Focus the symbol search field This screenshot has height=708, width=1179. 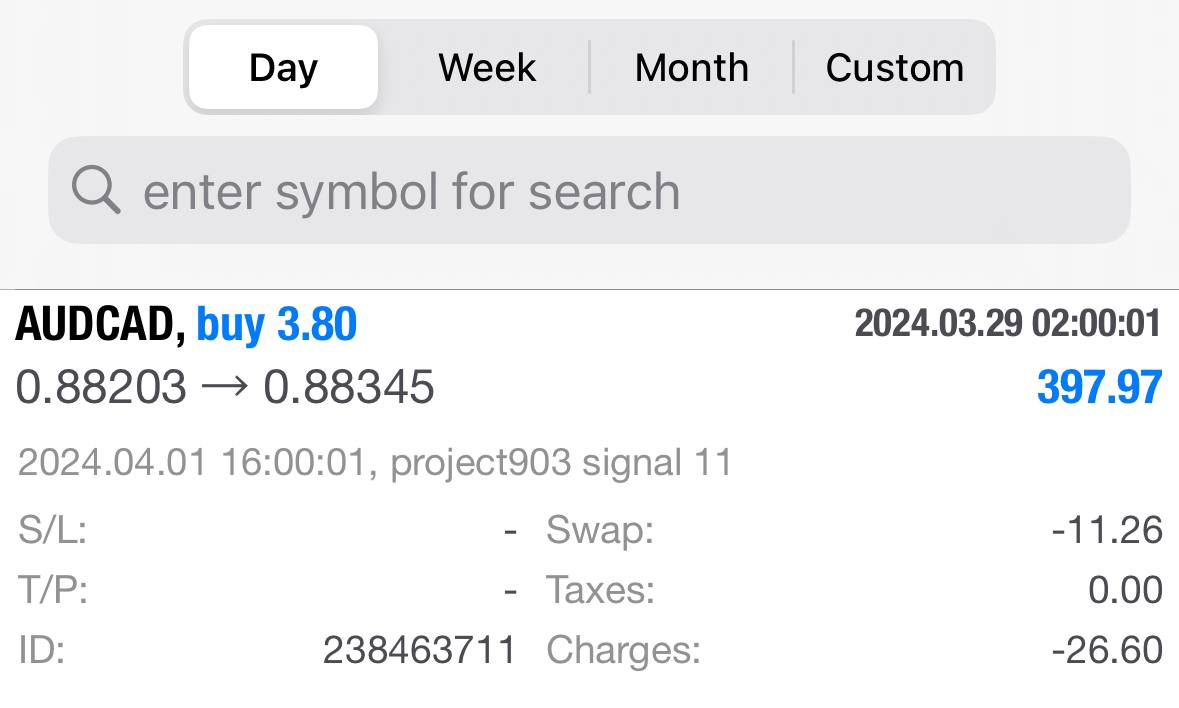[590, 190]
